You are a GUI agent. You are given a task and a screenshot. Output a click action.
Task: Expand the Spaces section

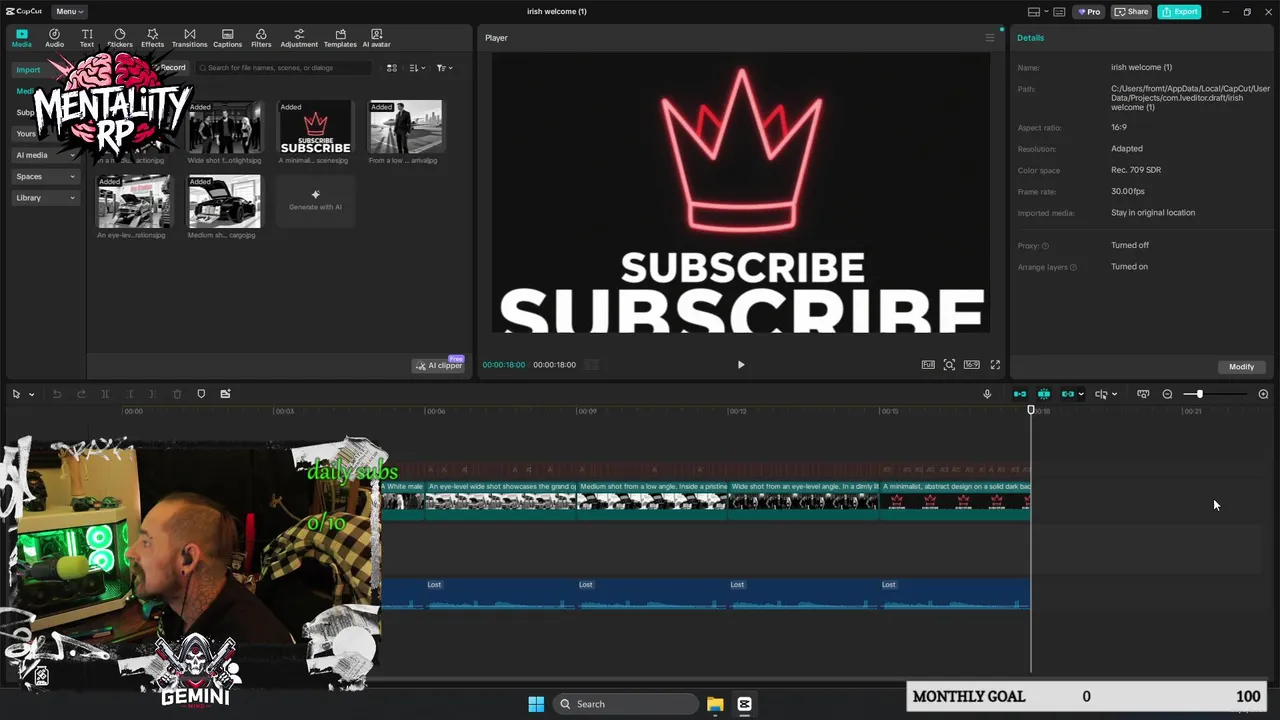tap(45, 176)
